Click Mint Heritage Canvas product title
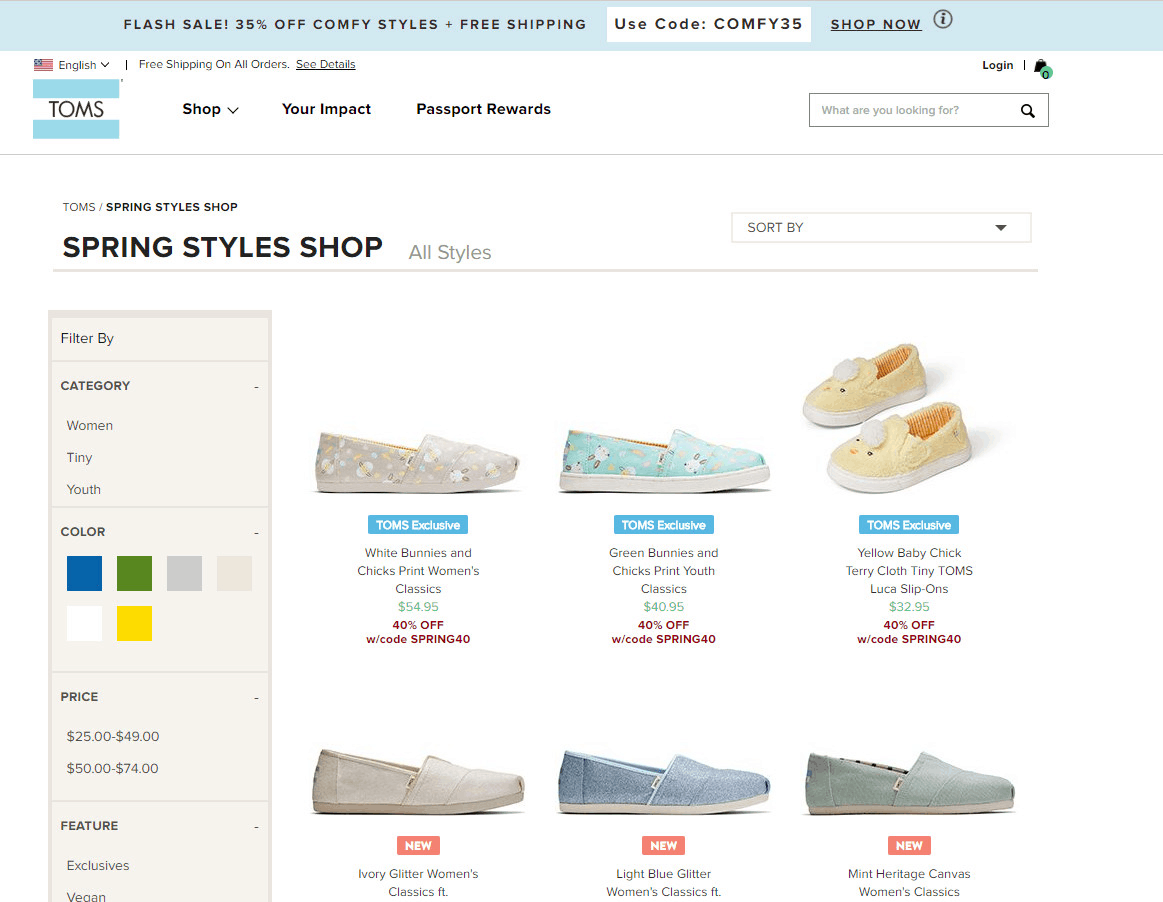 [x=909, y=883]
